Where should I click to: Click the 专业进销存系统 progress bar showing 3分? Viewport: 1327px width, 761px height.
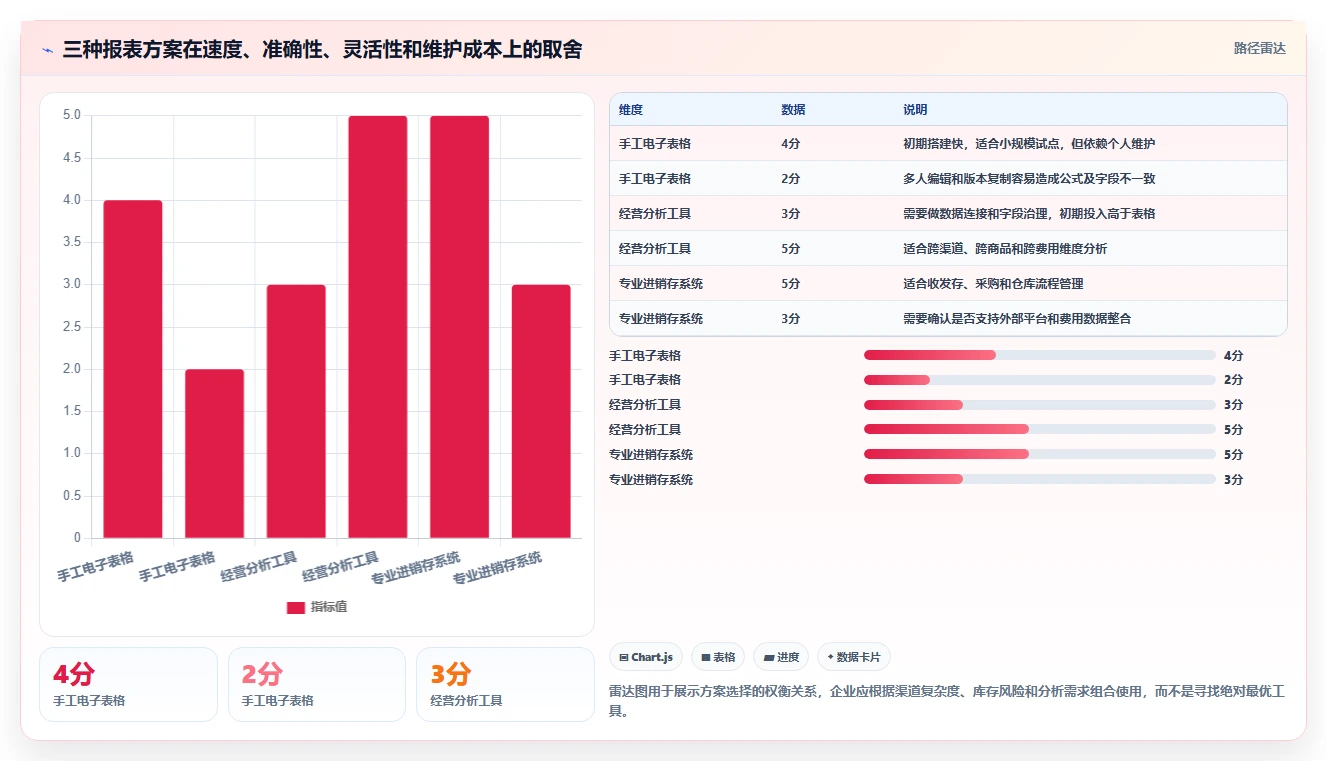(1039, 479)
